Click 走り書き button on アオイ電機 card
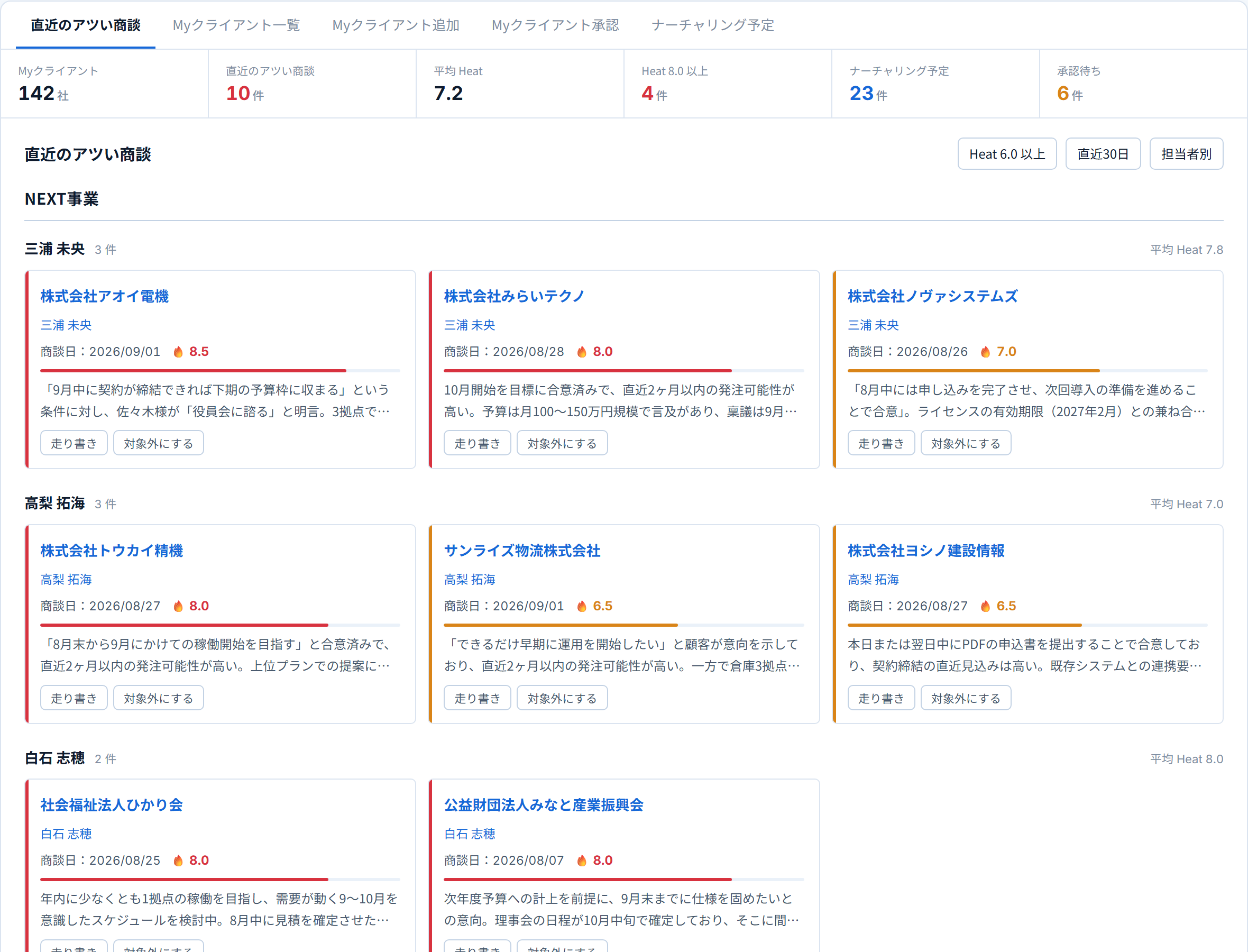This screenshot has height=952, width=1248. (74, 443)
